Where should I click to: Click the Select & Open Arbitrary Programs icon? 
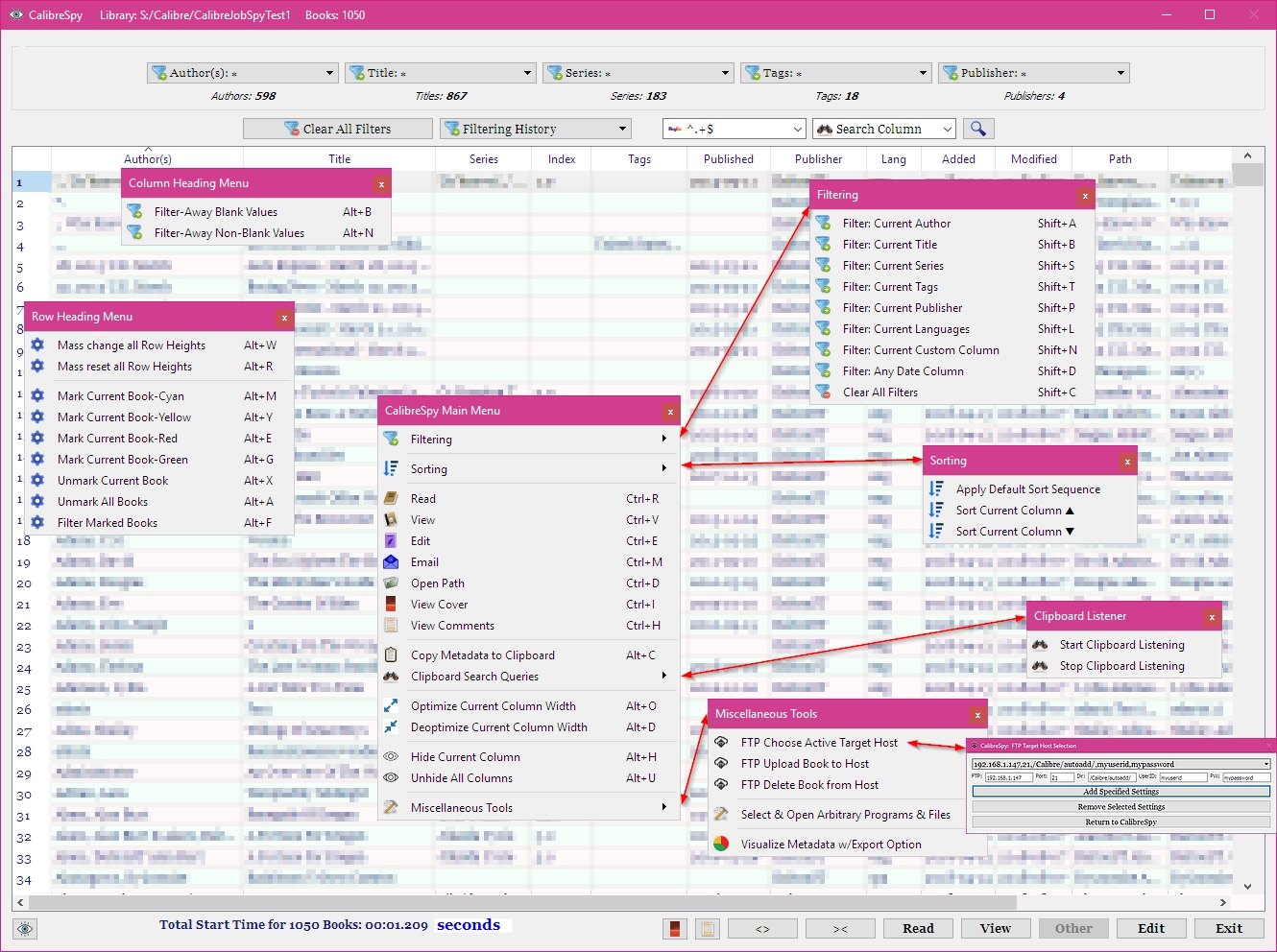click(x=721, y=814)
